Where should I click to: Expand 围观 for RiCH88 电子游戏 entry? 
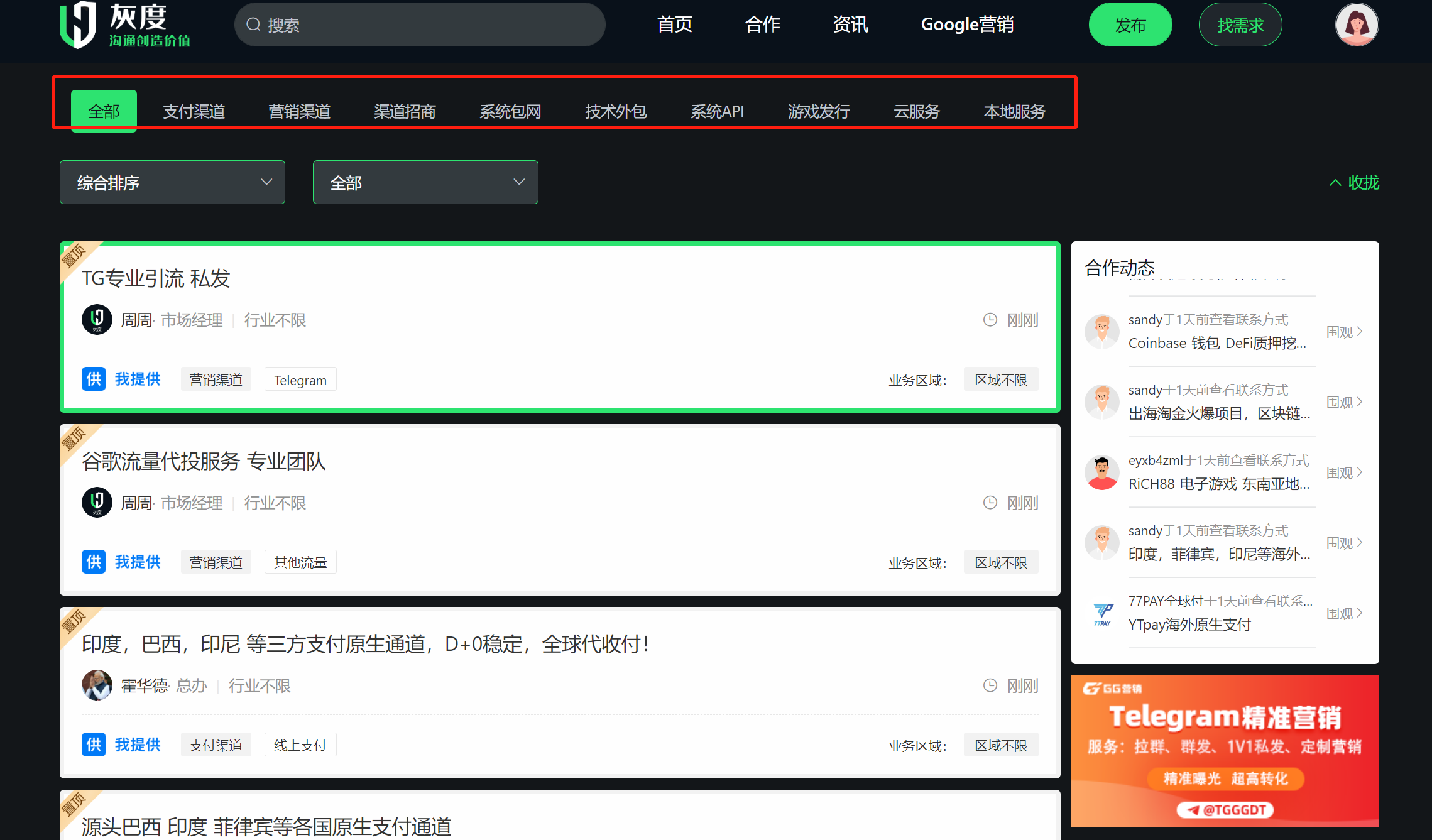[1345, 472]
